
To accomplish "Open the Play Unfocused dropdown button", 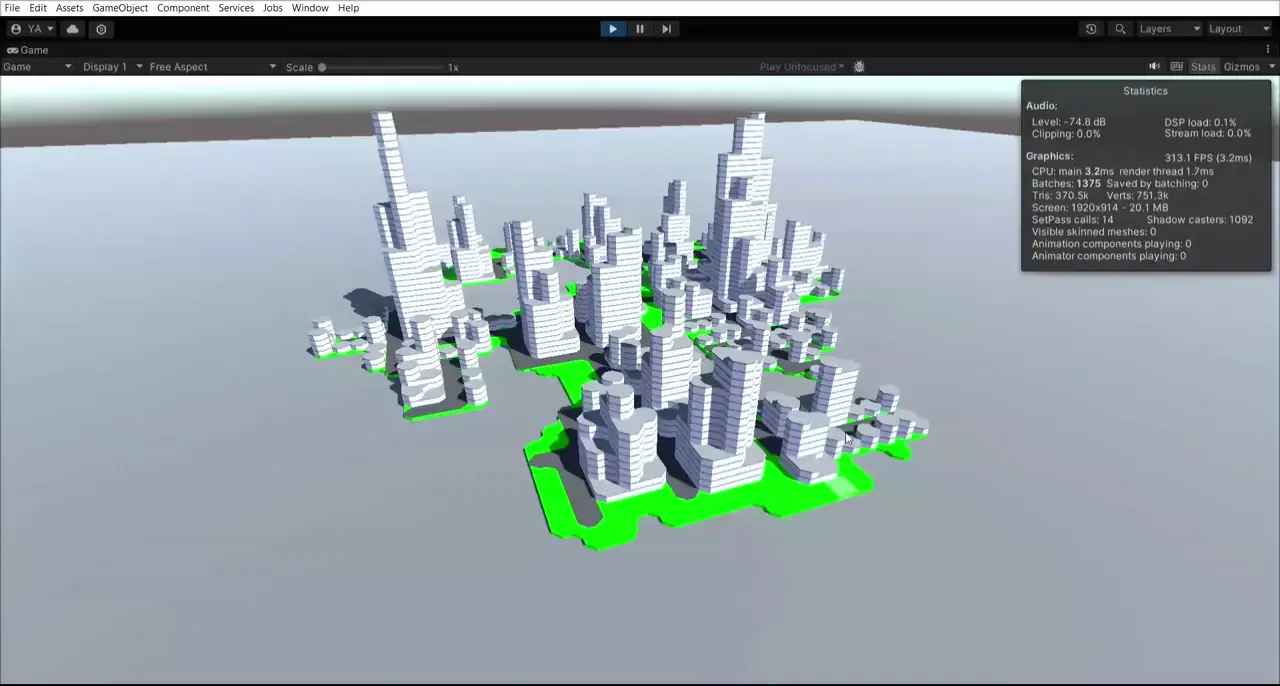I will pos(800,66).
